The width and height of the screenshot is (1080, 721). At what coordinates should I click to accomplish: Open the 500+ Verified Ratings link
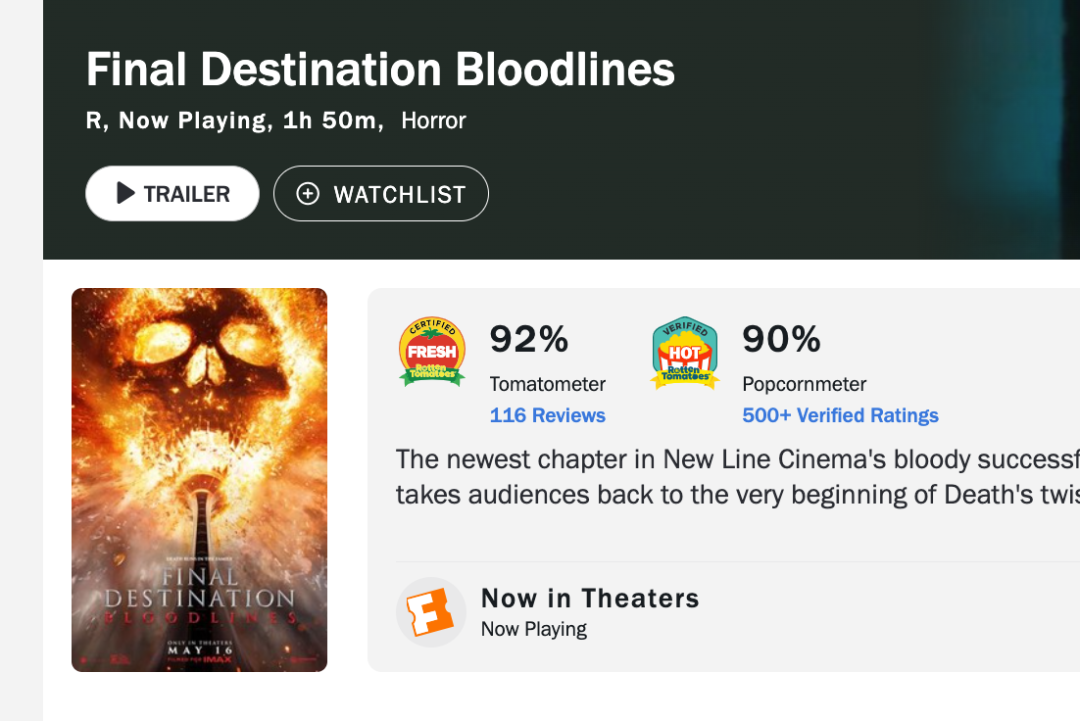840,415
